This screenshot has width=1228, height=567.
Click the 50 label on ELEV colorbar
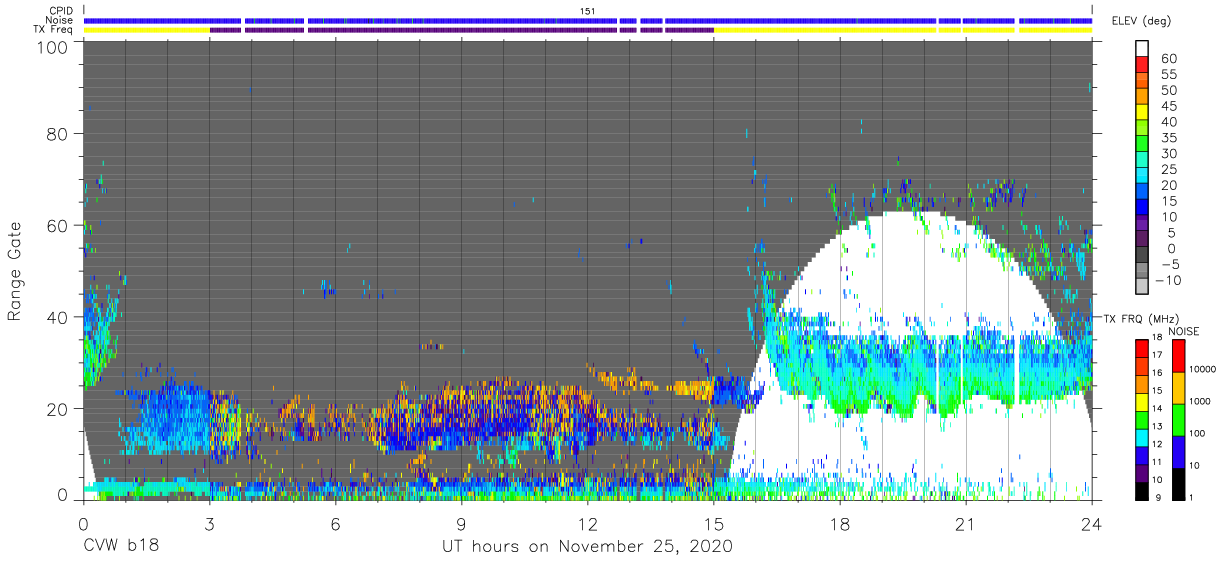tap(1168, 90)
